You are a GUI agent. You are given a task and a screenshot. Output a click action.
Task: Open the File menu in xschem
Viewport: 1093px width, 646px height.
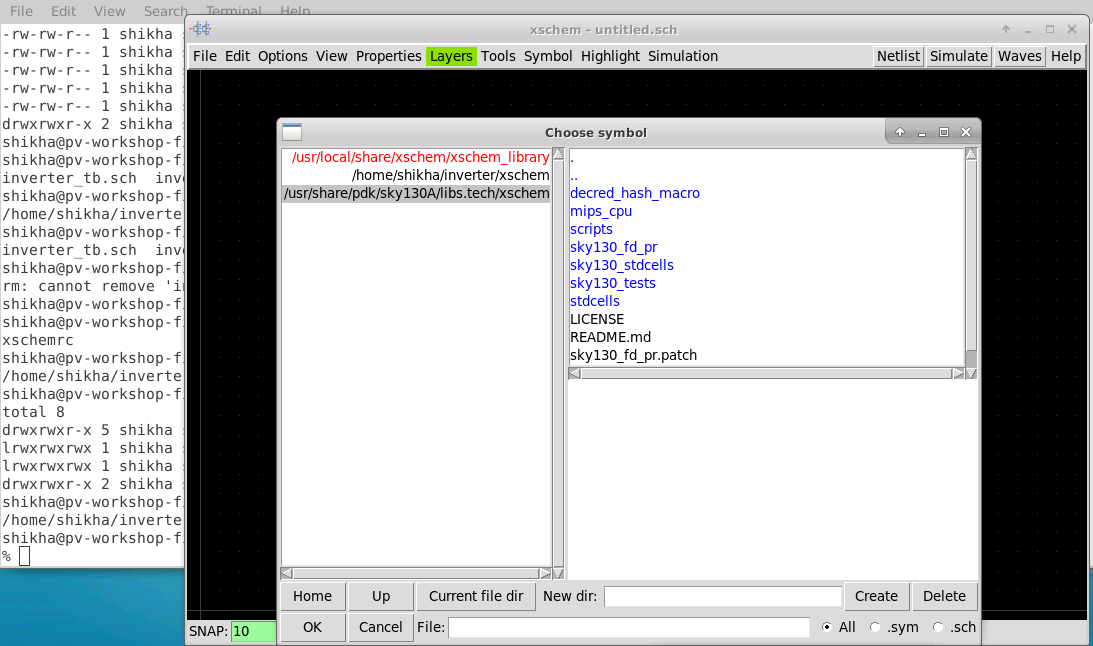(x=204, y=56)
